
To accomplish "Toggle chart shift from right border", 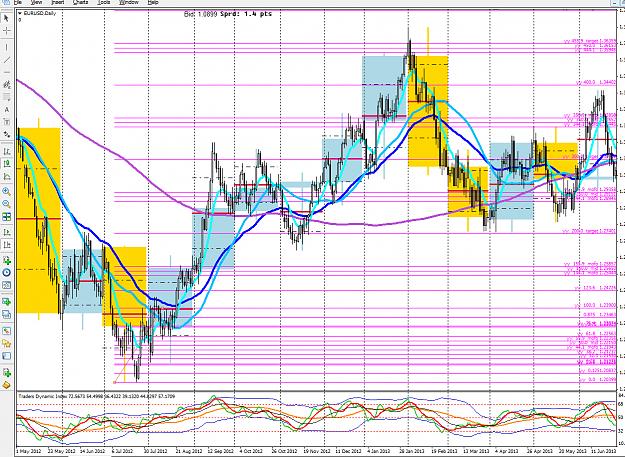I will tap(6, 245).
